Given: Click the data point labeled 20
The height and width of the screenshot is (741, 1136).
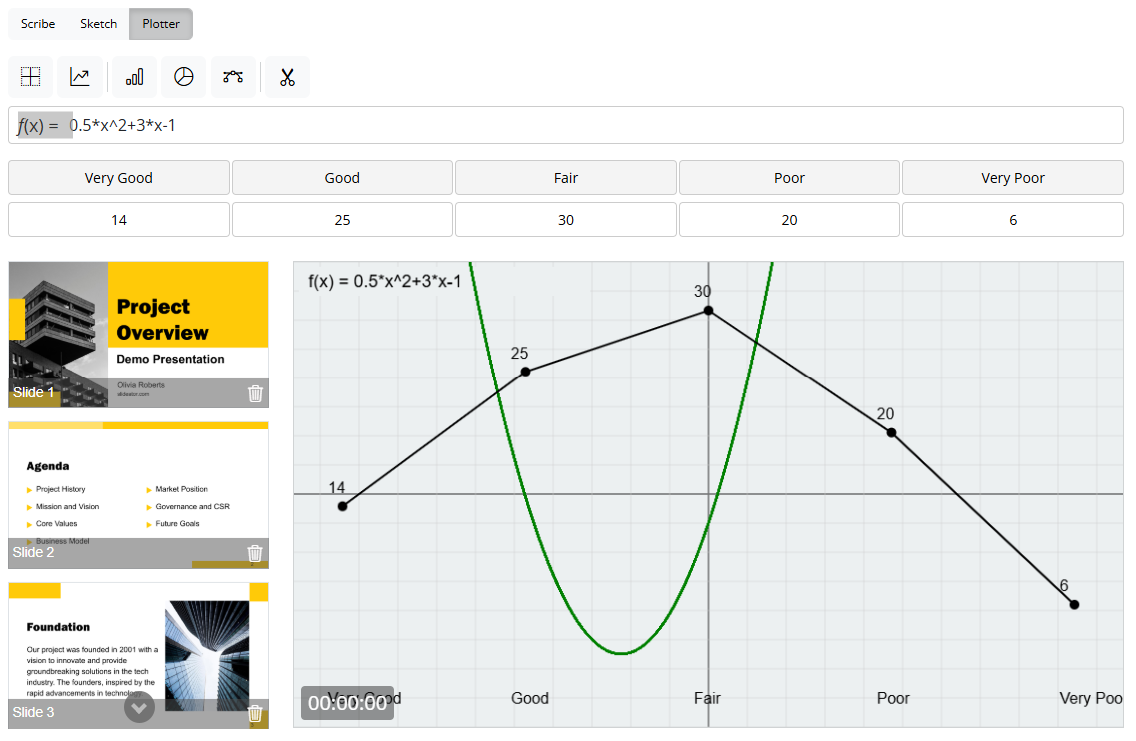Looking at the screenshot, I should (891, 432).
